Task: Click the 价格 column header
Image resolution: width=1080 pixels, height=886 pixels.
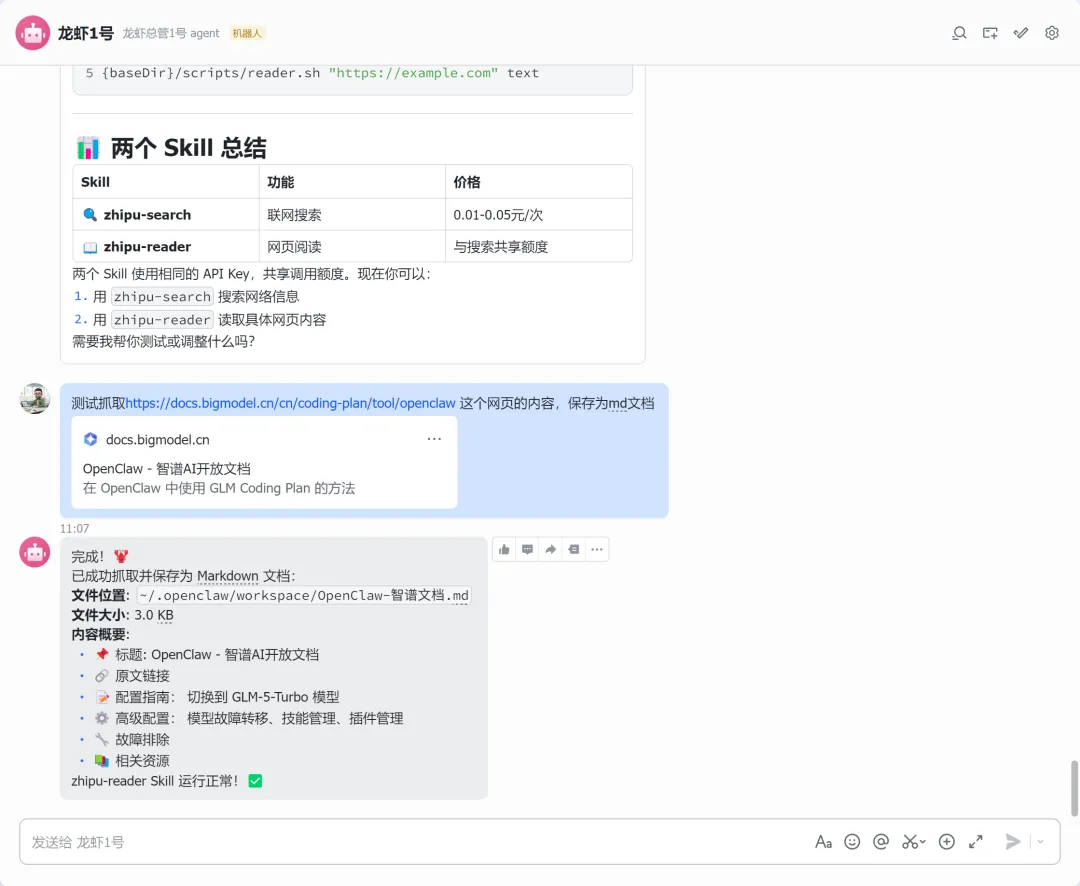Action: click(539, 182)
